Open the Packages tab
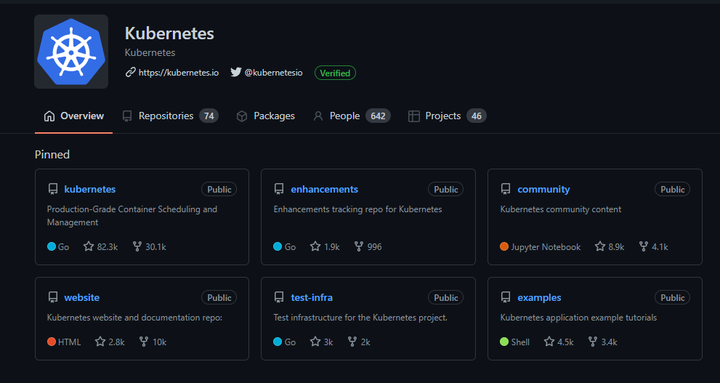 (265, 116)
